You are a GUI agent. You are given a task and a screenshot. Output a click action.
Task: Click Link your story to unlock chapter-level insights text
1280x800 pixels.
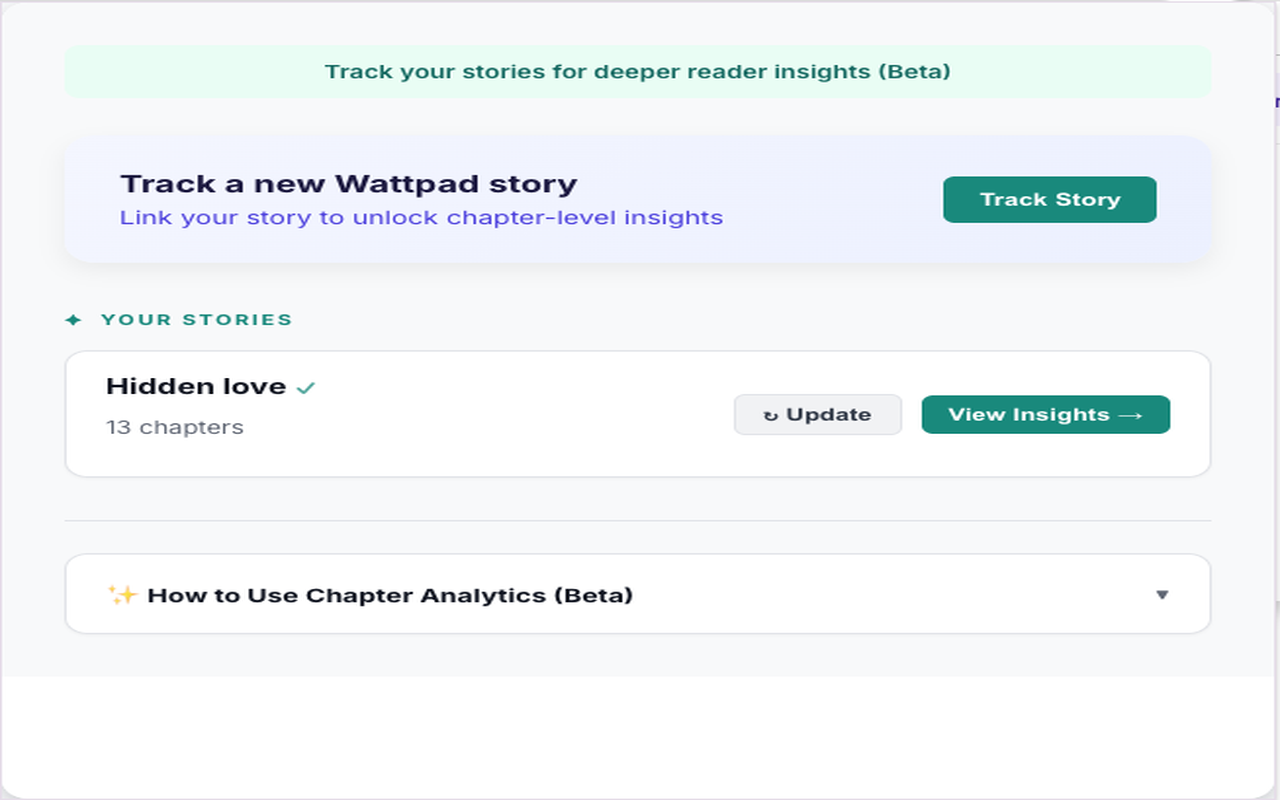click(421, 217)
